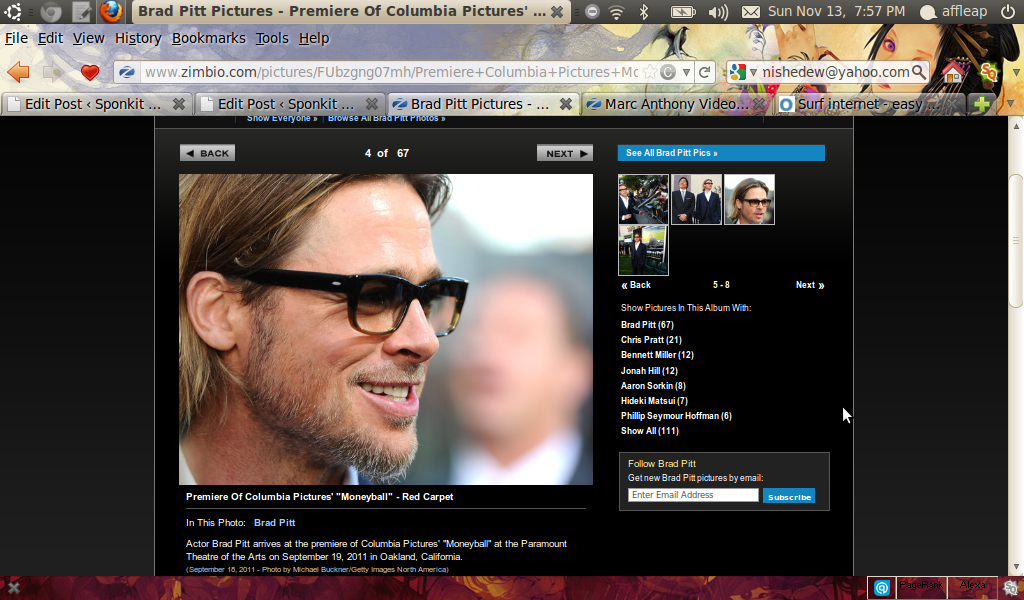This screenshot has width=1024, height=600.
Task: Click the page vertical scrollbar thumb
Action: pyautogui.click(x=1016, y=240)
